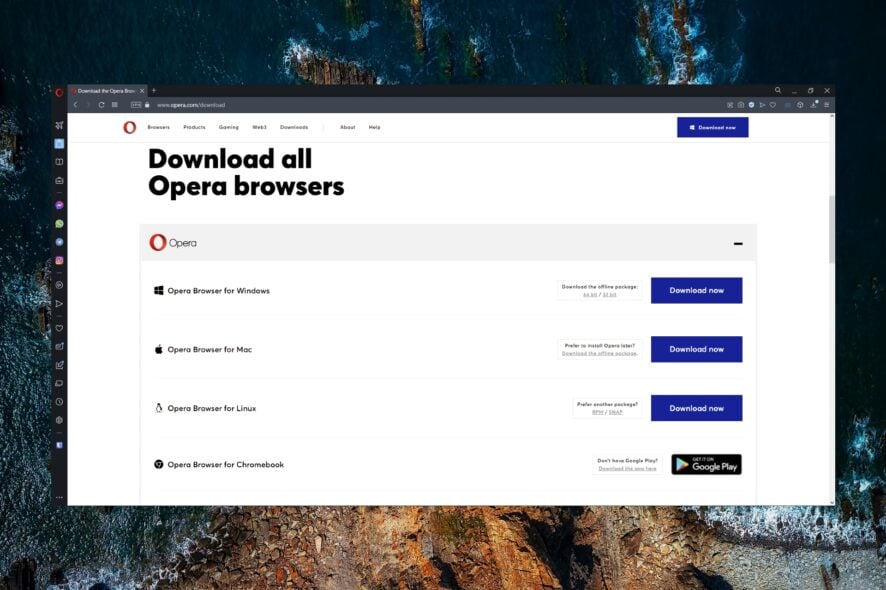
Task: Open the ad blocker shield settings
Action: click(752, 105)
